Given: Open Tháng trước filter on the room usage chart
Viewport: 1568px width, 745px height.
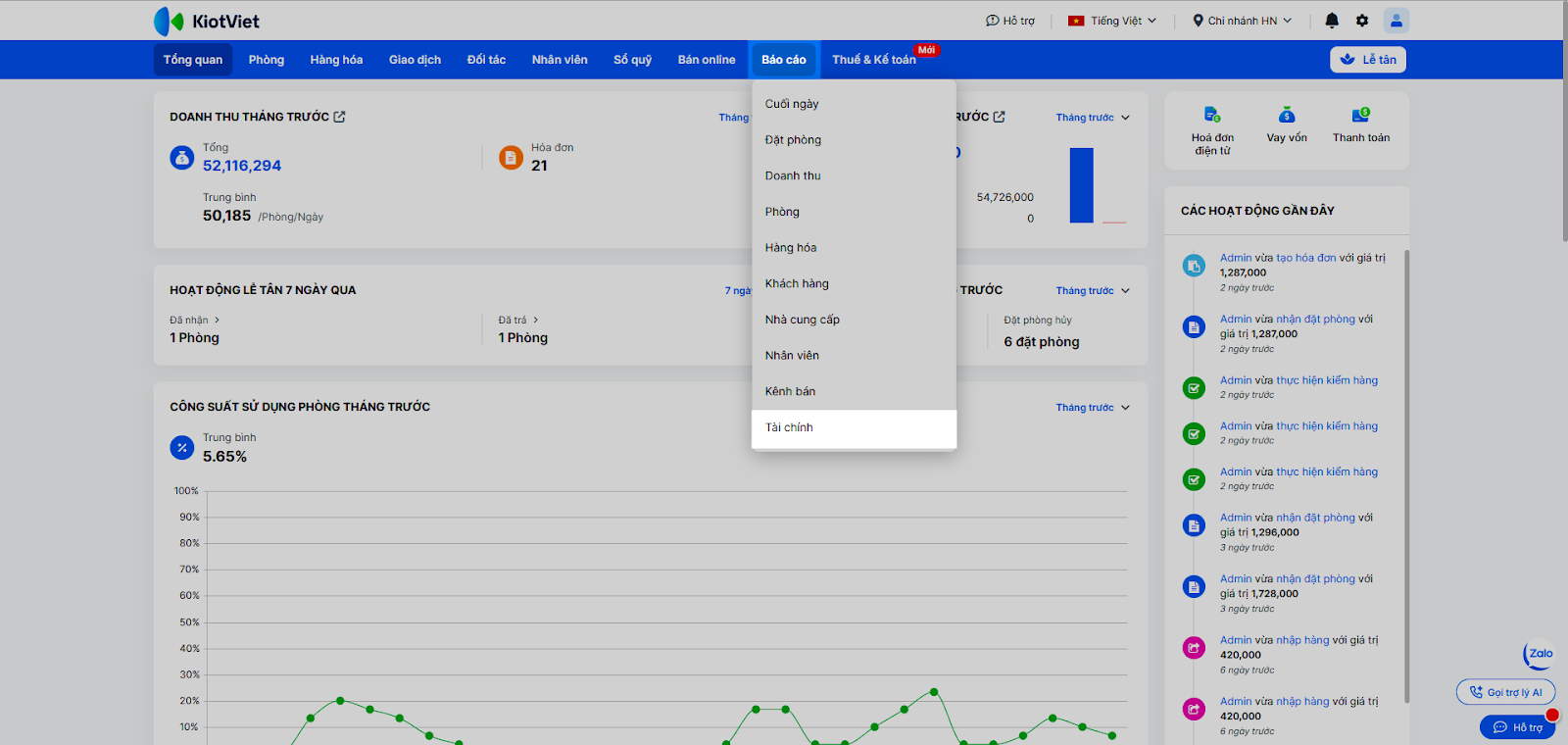Looking at the screenshot, I should [x=1093, y=408].
